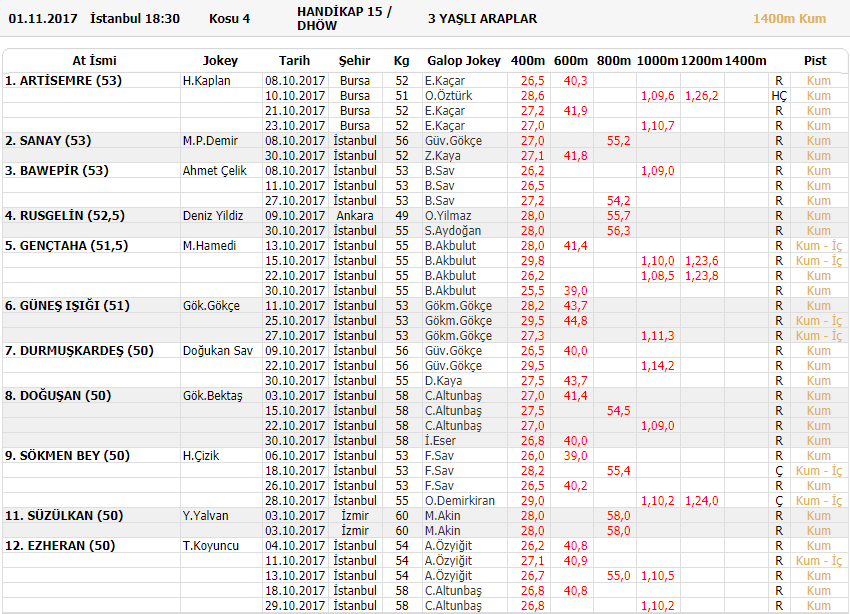Image resolution: width=850 pixels, height=614 pixels.
Task: Click the horse name GÜNEŞ IŞIĞI (51)
Action: coord(67,306)
